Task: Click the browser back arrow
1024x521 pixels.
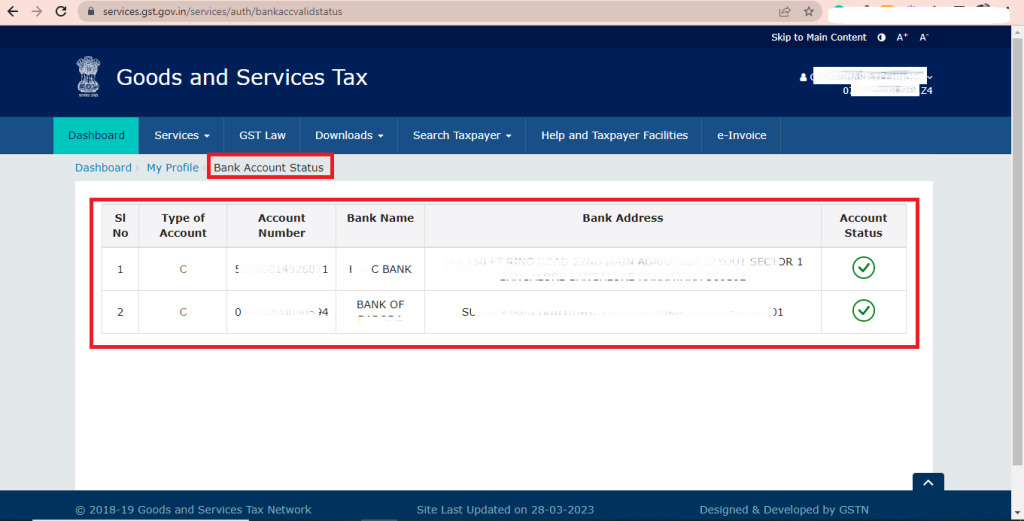Action: [13, 12]
